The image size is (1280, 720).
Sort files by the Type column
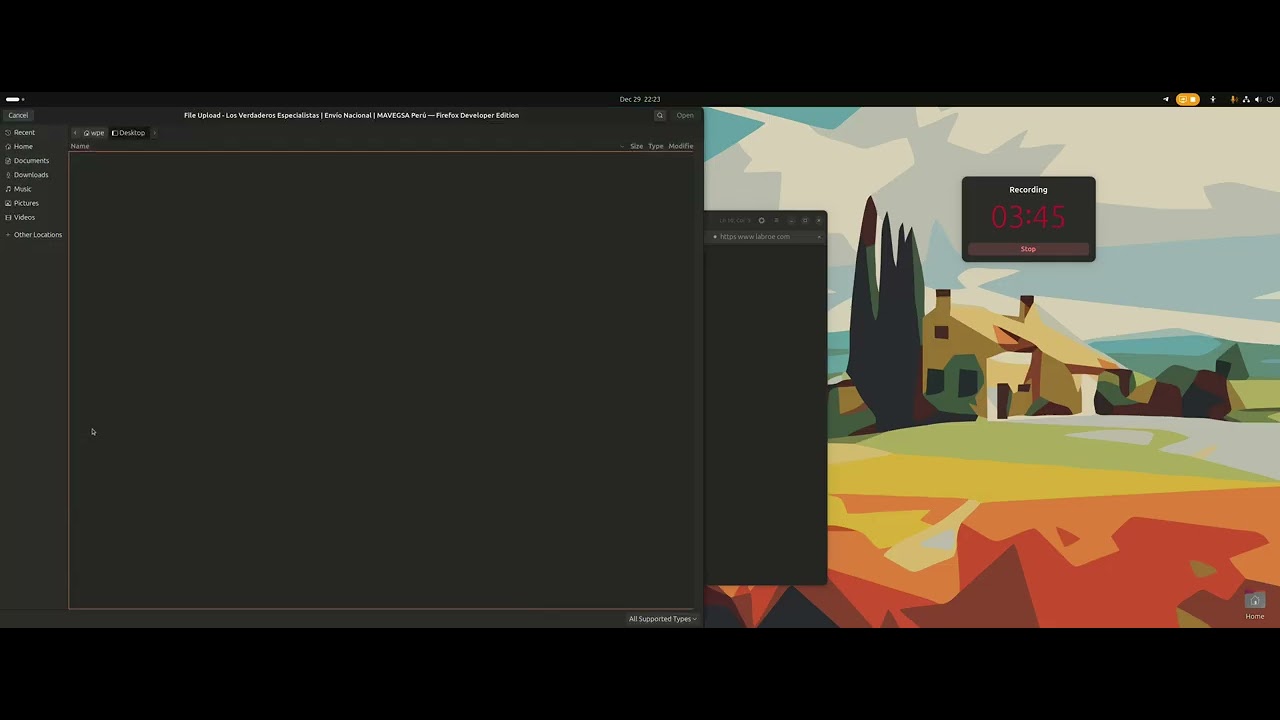(655, 146)
